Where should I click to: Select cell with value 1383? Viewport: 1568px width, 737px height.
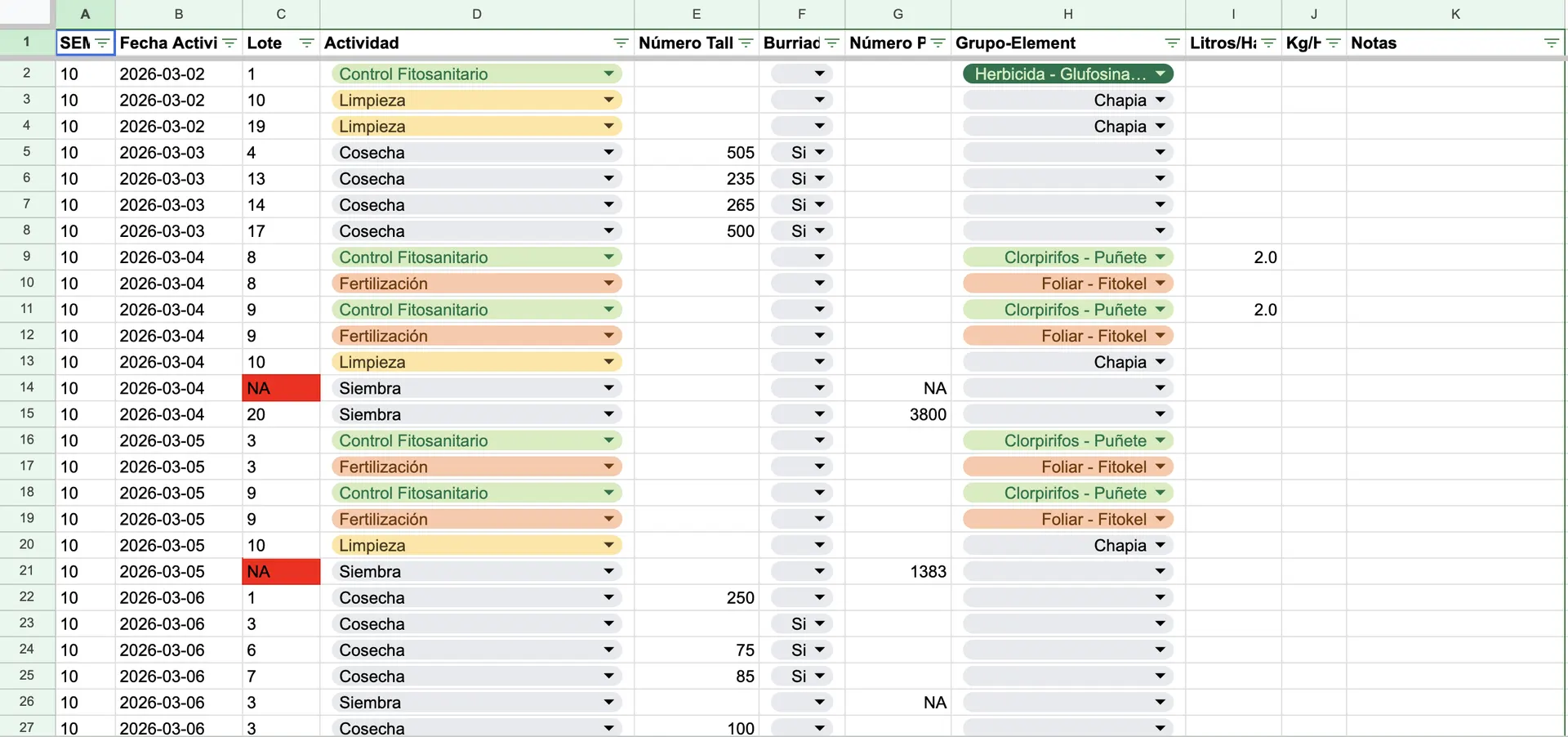click(898, 571)
